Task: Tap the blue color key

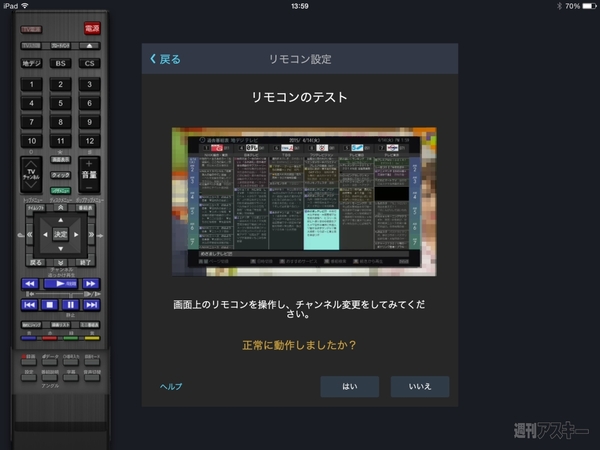Action: [29, 338]
